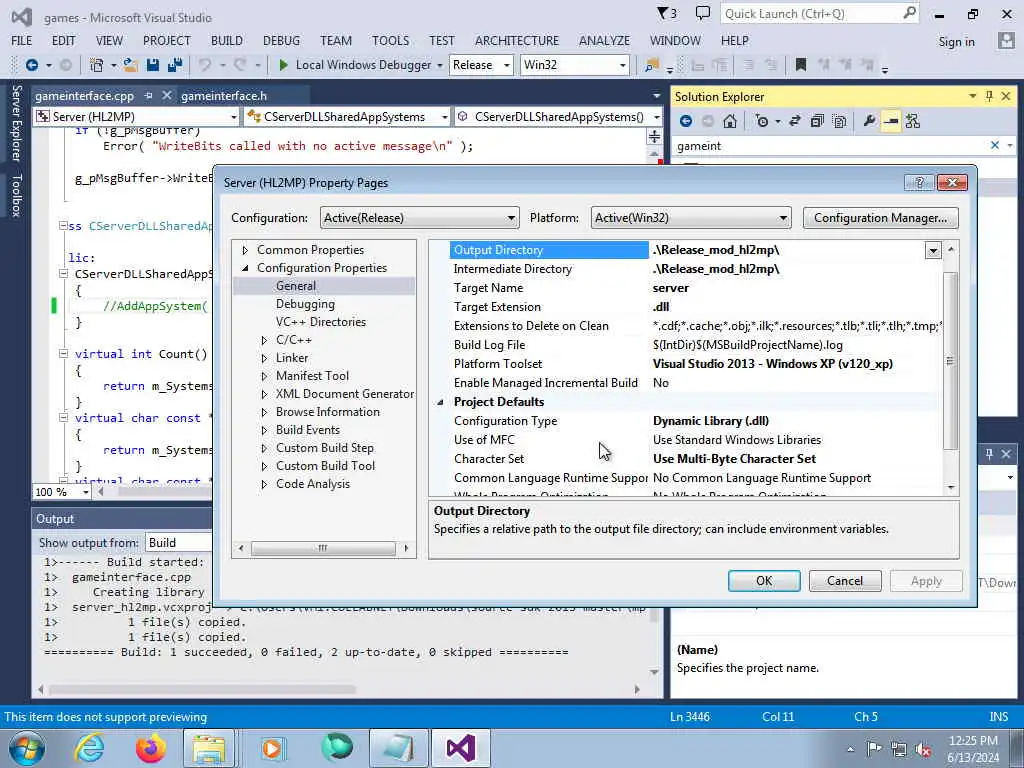This screenshot has height=768, width=1024.
Task: Expand Common Properties tree node
Action: [x=245, y=250]
